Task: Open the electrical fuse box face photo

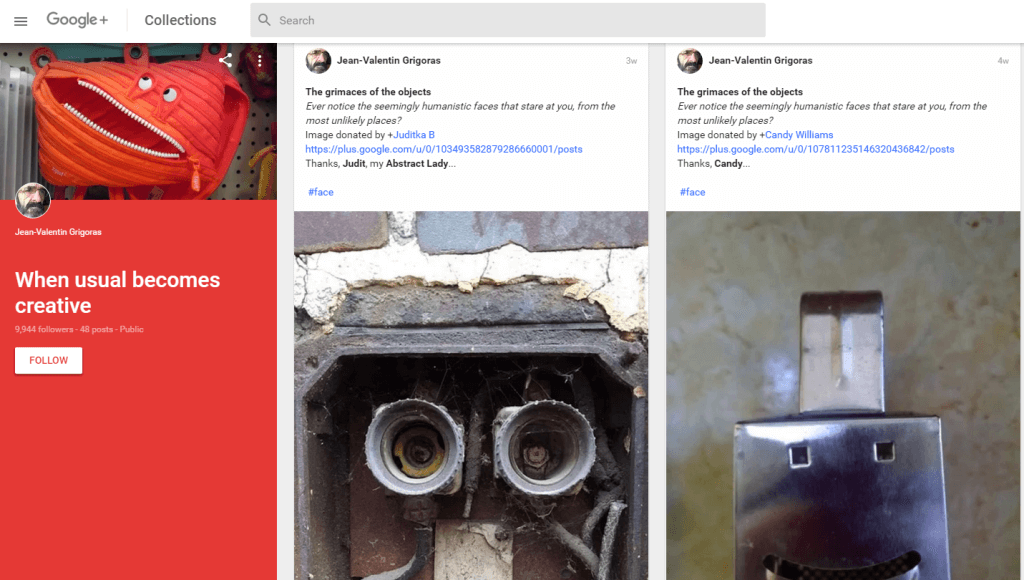Action: pyautogui.click(x=470, y=400)
